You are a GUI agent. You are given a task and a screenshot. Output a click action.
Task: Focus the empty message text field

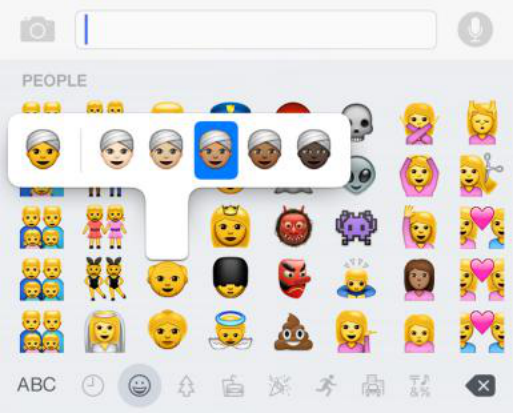(x=256, y=29)
